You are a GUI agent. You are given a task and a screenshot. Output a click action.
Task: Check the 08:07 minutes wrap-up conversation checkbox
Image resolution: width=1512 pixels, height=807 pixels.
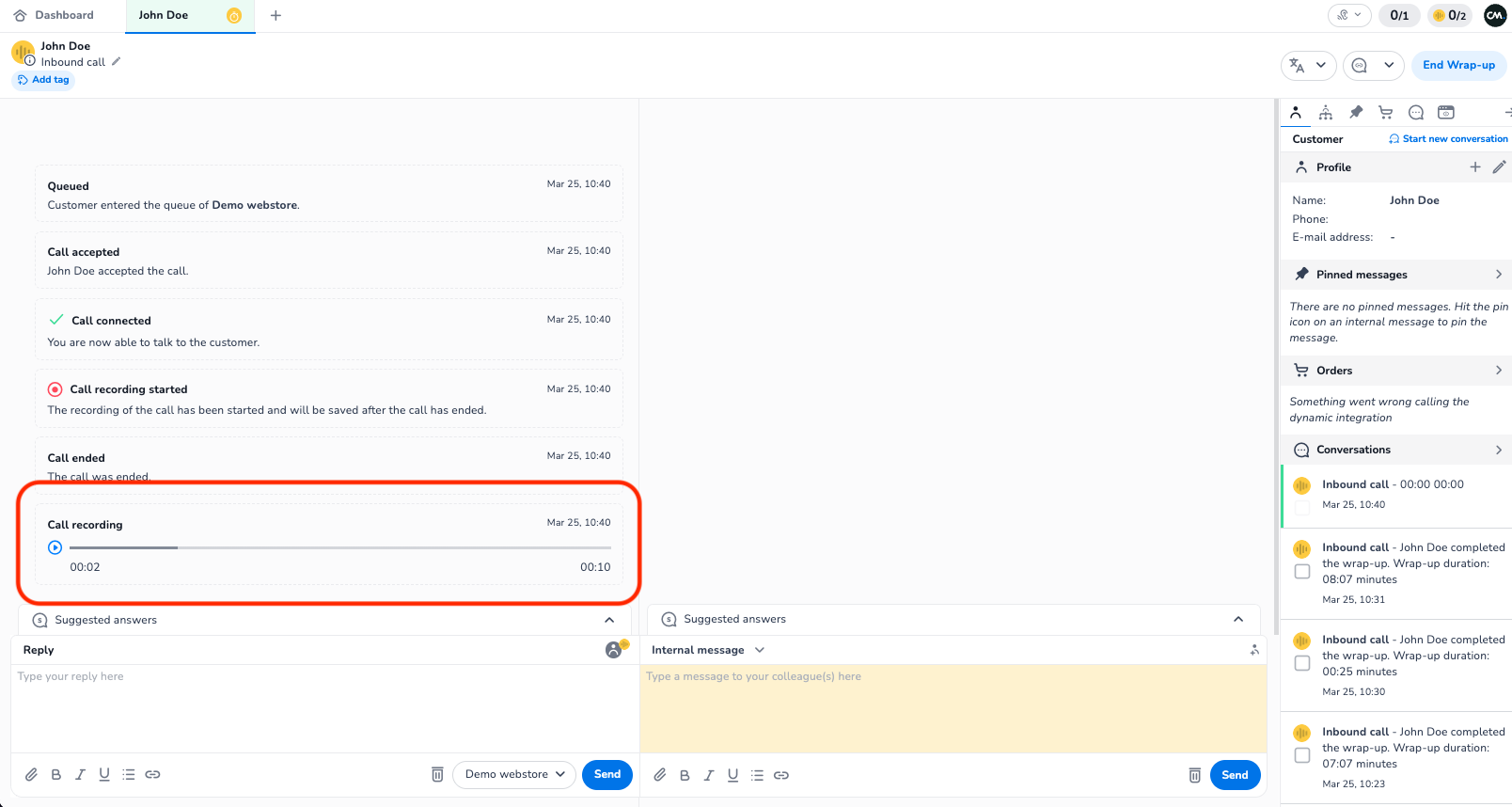[x=1302, y=572]
